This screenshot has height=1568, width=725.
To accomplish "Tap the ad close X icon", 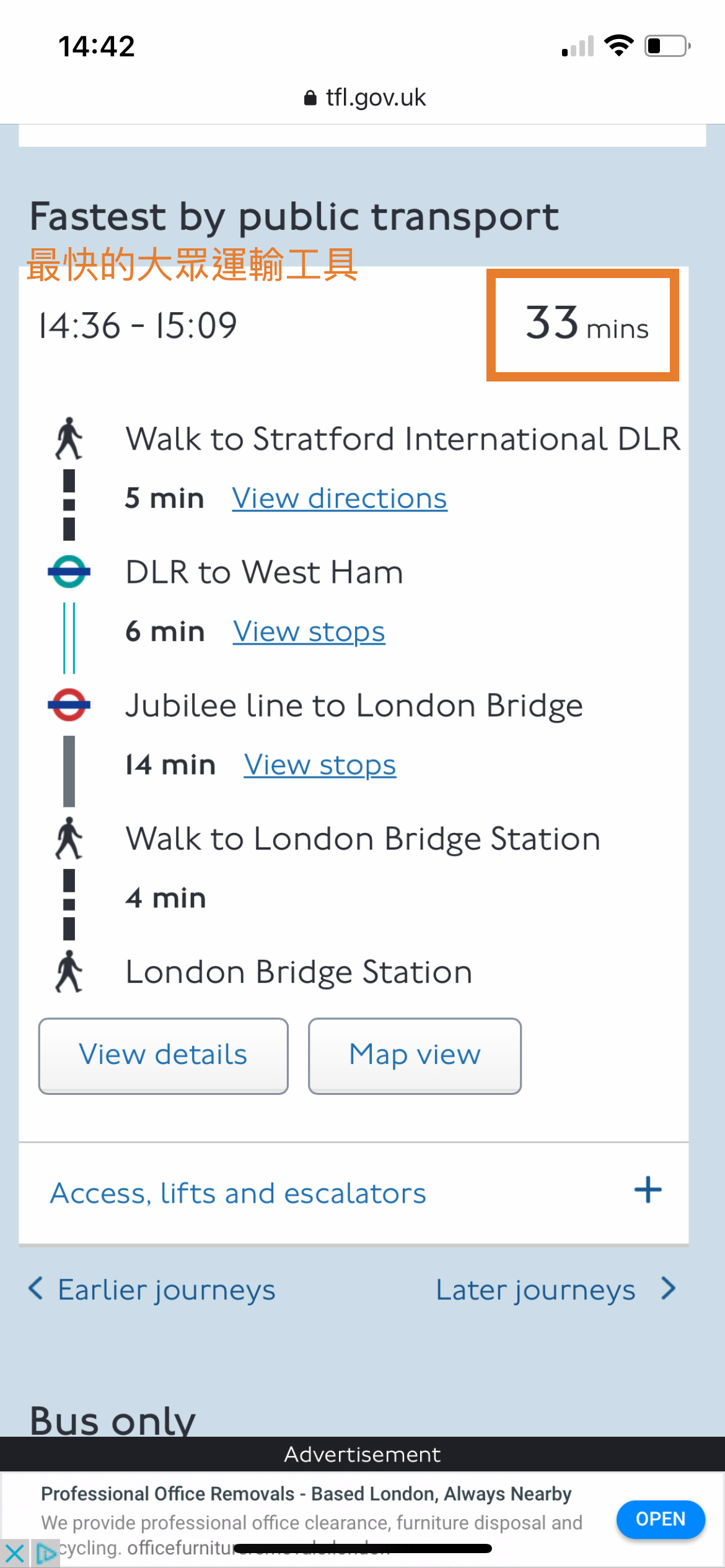I will tap(14, 1553).
